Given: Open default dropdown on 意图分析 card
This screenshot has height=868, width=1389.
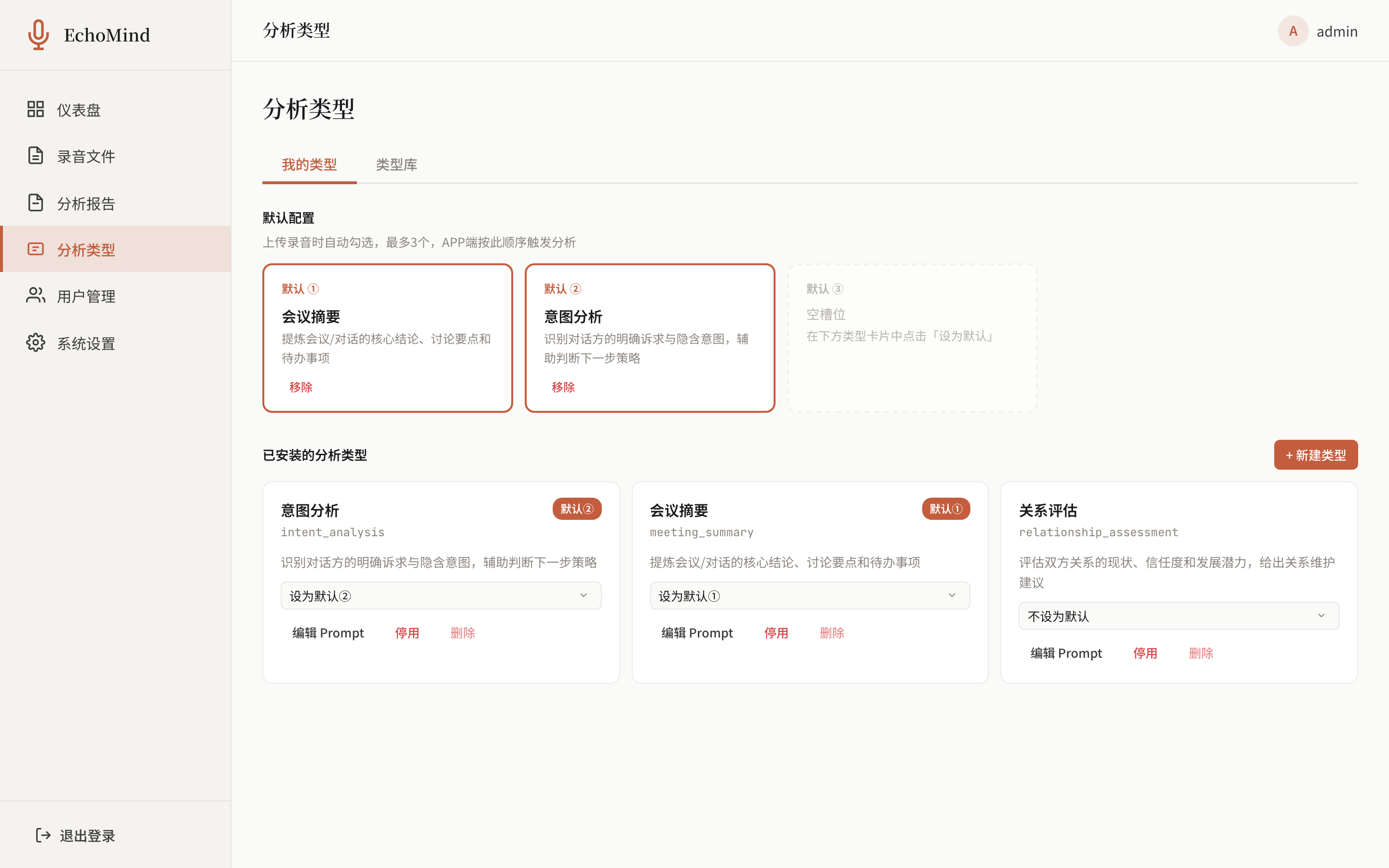Looking at the screenshot, I should [x=441, y=596].
